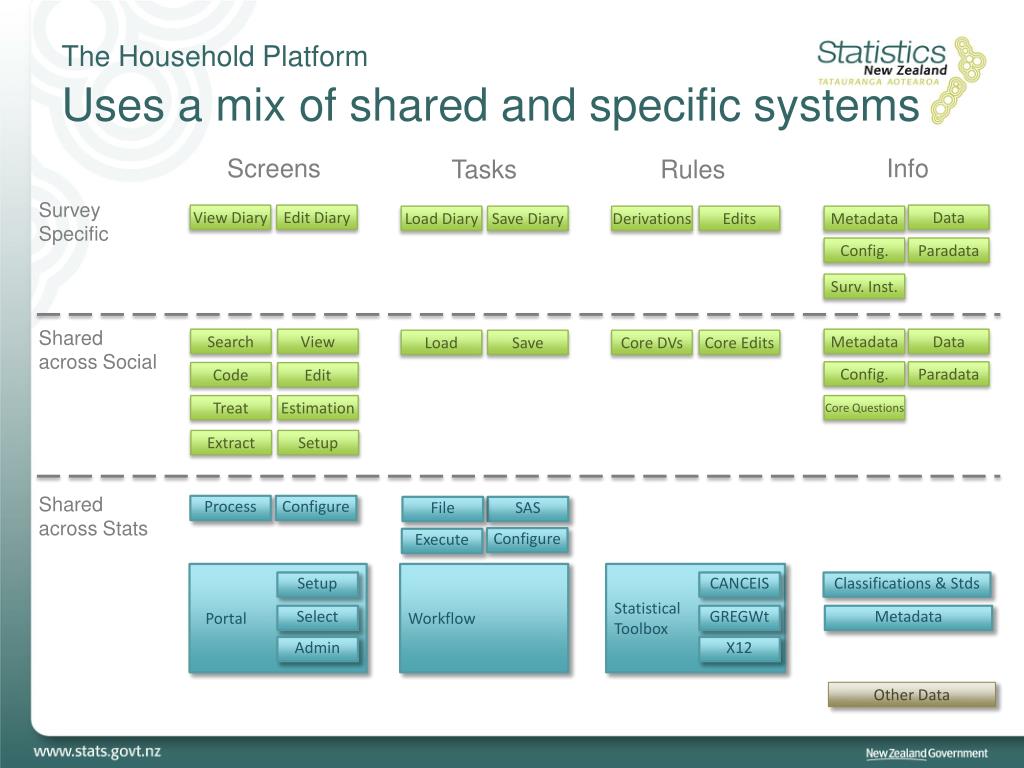The image size is (1024, 768).
Task: Select the Edit Diary box
Action: click(x=317, y=217)
